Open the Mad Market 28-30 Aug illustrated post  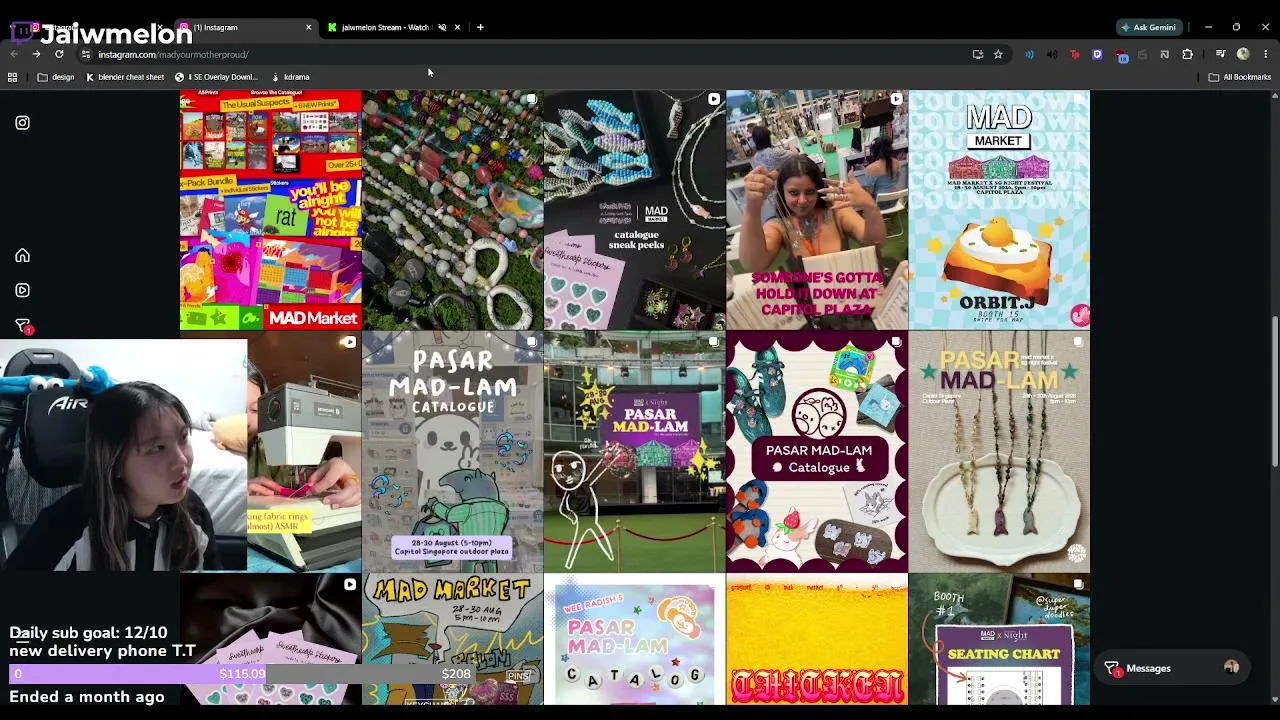(452, 639)
